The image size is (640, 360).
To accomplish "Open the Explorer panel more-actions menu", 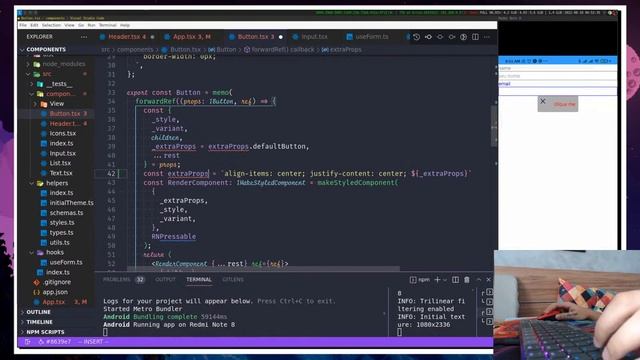I will 84,37.
